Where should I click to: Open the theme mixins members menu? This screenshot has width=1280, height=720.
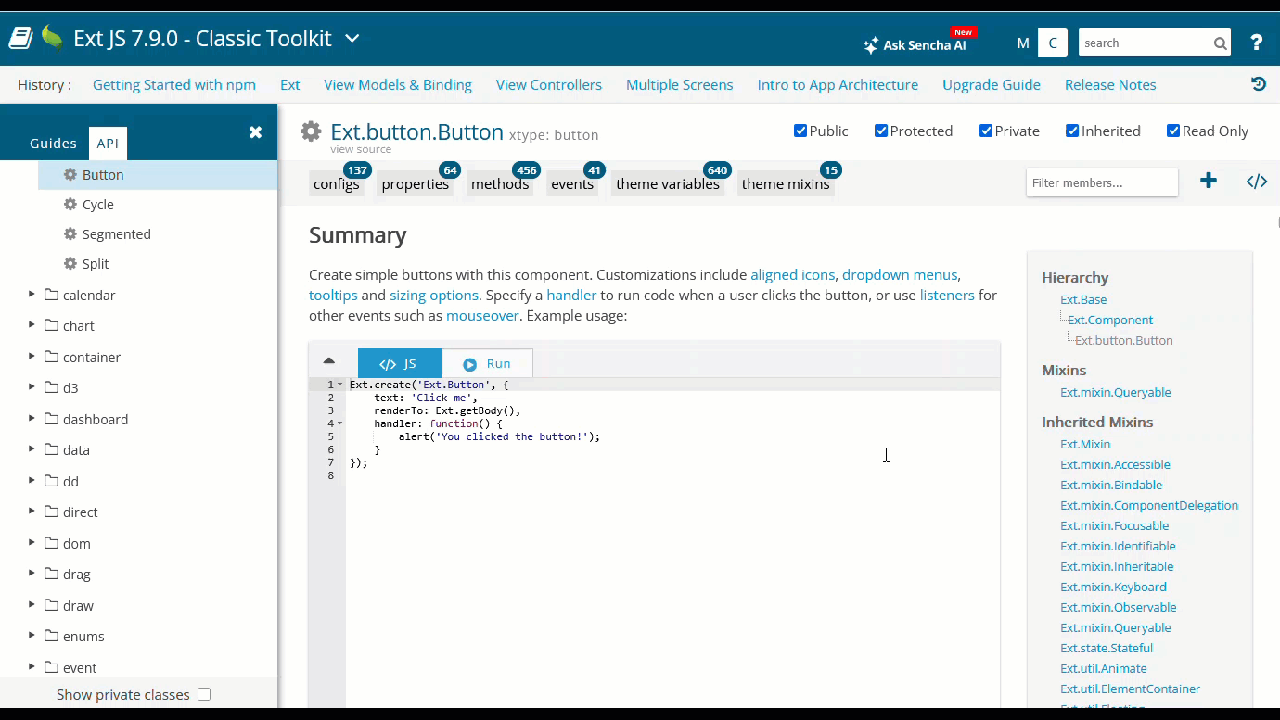pos(785,184)
